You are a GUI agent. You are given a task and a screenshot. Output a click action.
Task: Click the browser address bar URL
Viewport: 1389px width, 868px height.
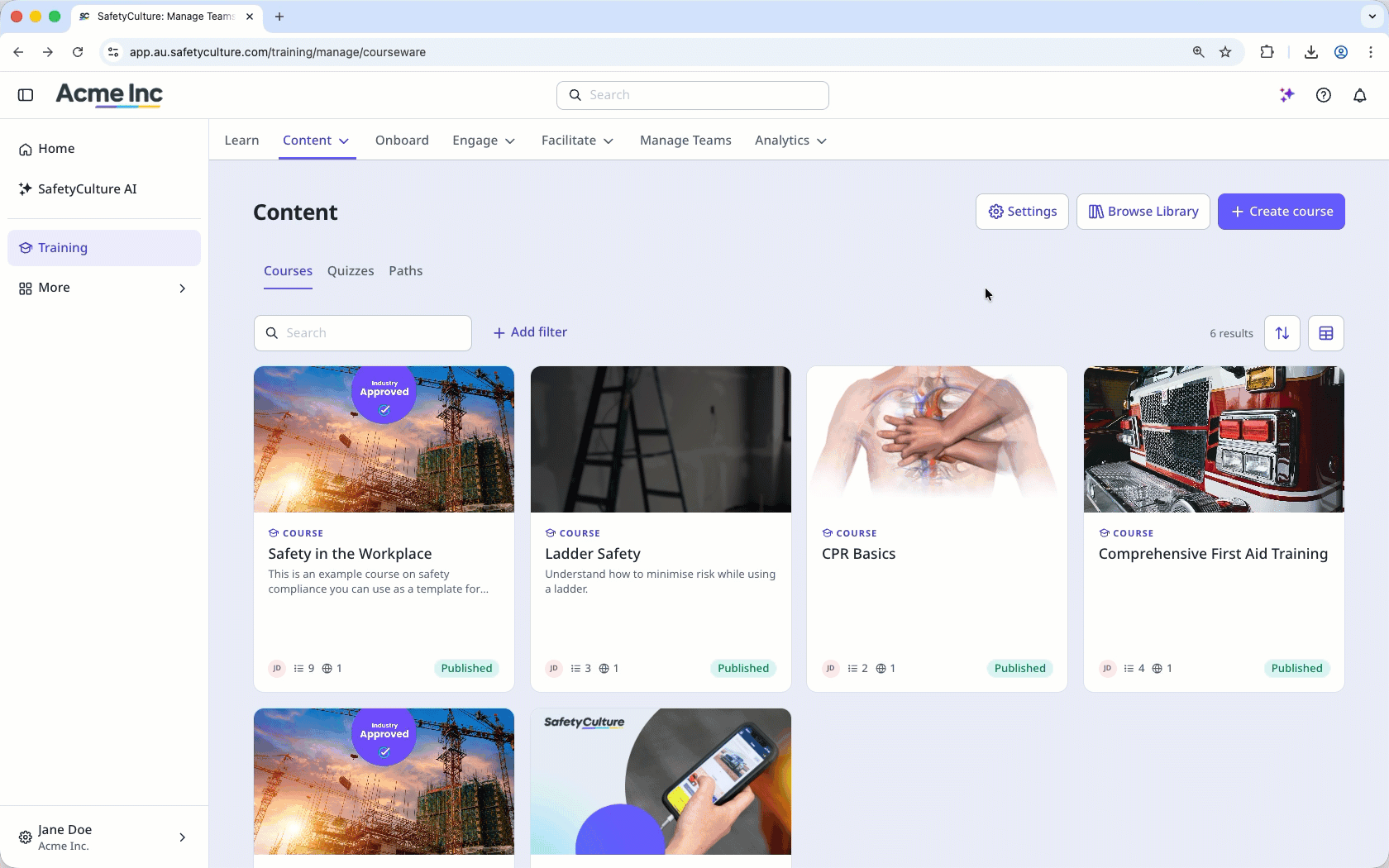[278, 52]
